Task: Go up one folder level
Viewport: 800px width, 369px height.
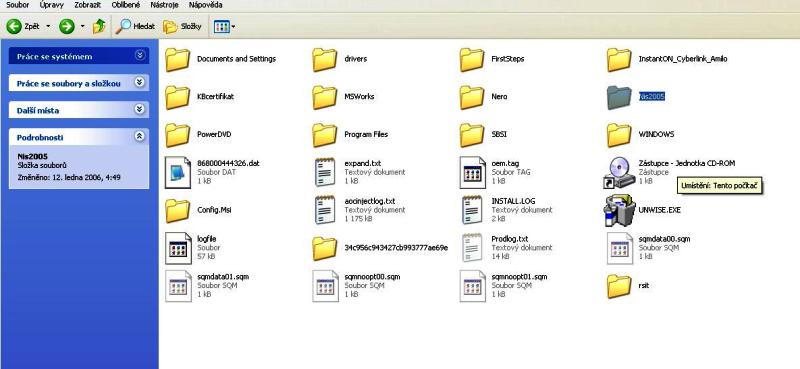Action: click(99, 26)
